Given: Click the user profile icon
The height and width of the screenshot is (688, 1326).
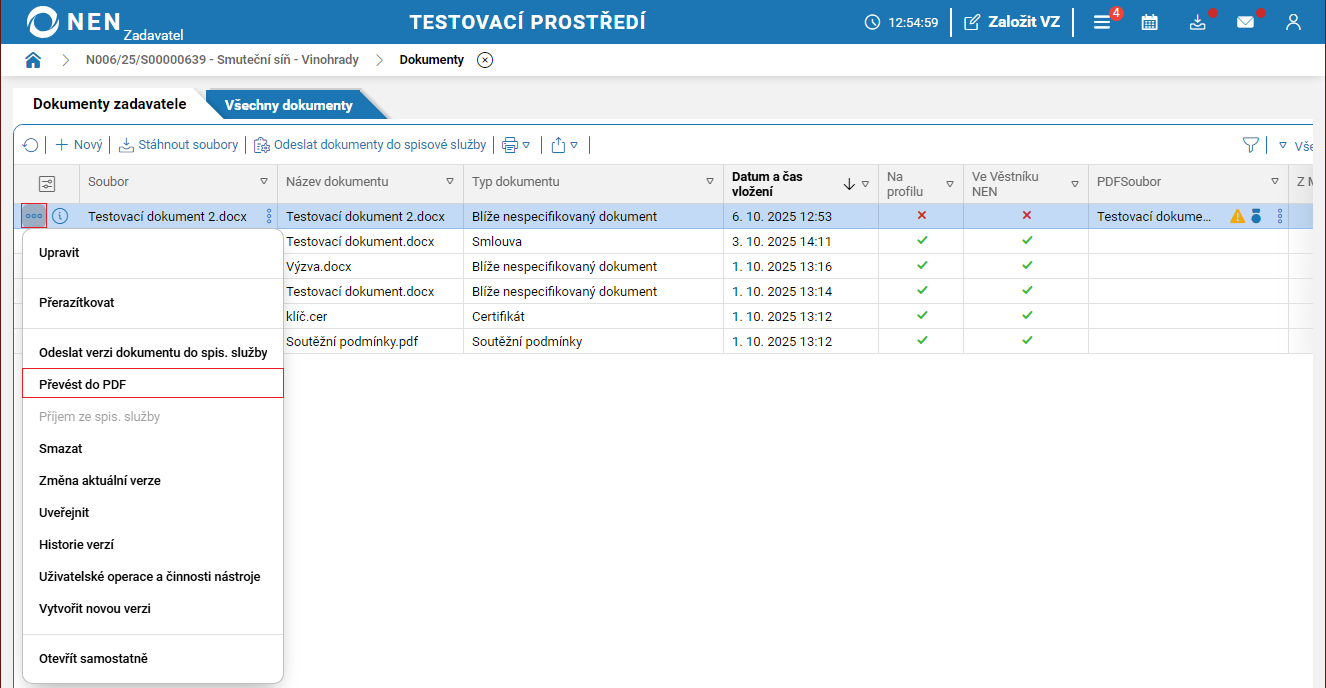Looking at the screenshot, I should point(1293,22).
